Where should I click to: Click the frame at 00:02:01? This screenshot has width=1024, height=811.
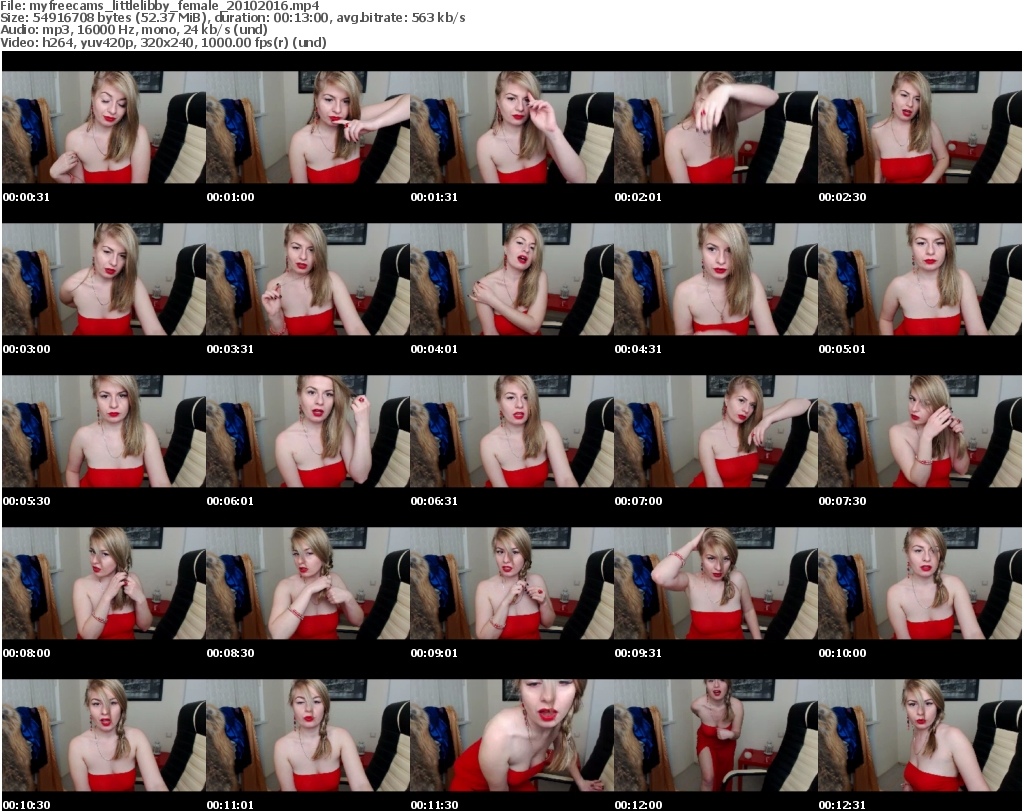(x=716, y=127)
